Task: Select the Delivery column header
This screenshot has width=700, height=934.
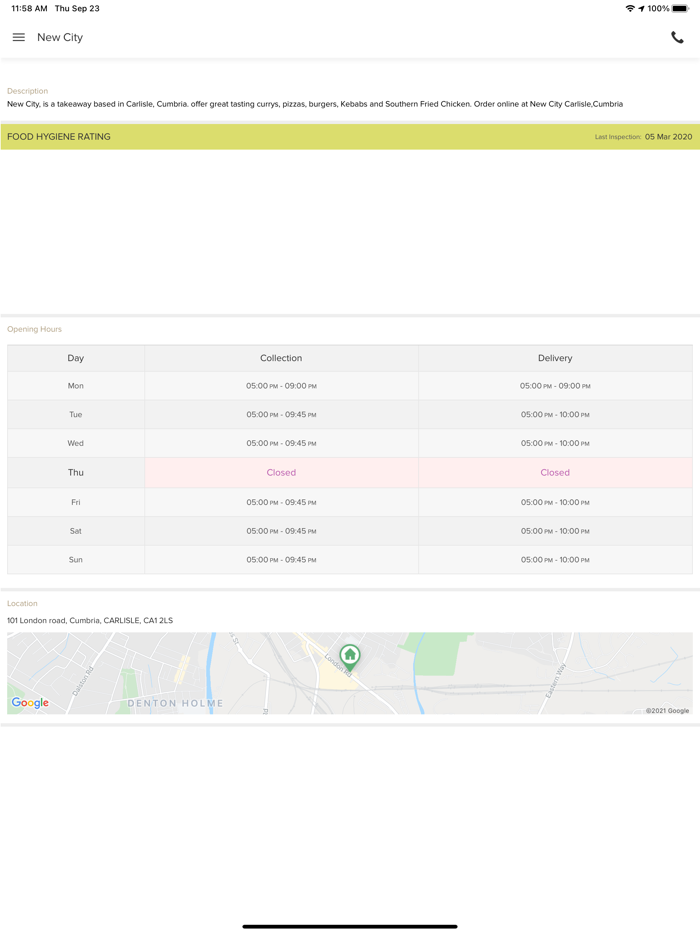Action: (x=555, y=358)
